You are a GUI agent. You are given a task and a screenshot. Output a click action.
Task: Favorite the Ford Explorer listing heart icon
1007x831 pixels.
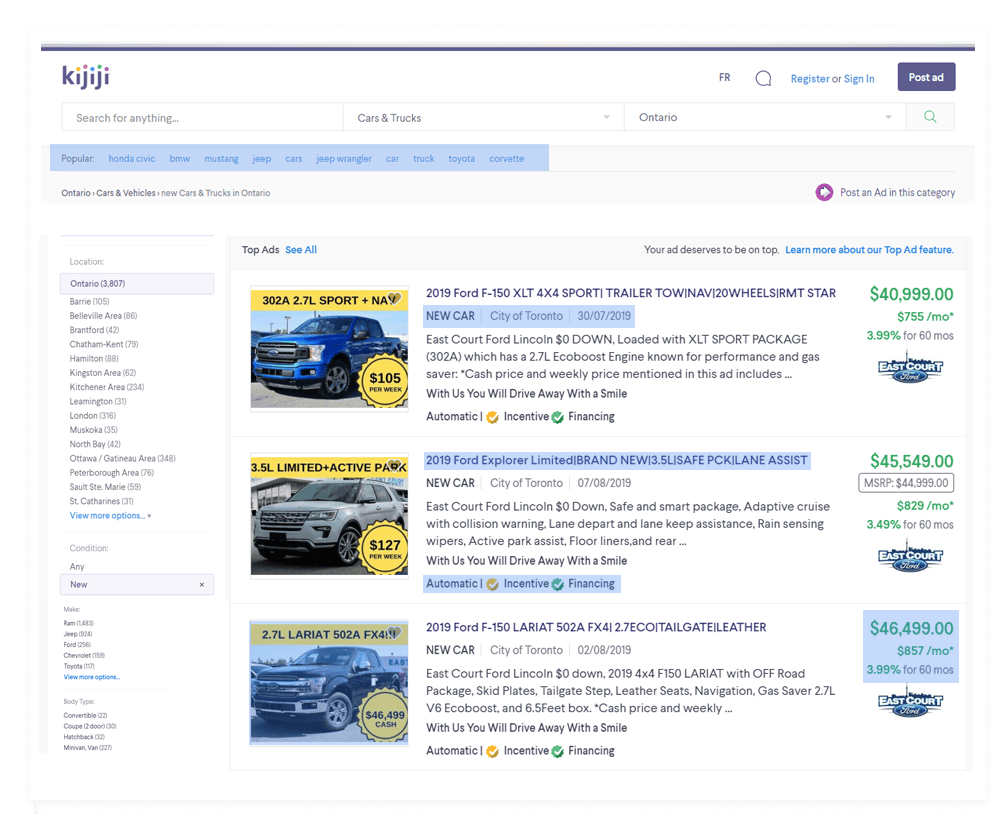[394, 466]
